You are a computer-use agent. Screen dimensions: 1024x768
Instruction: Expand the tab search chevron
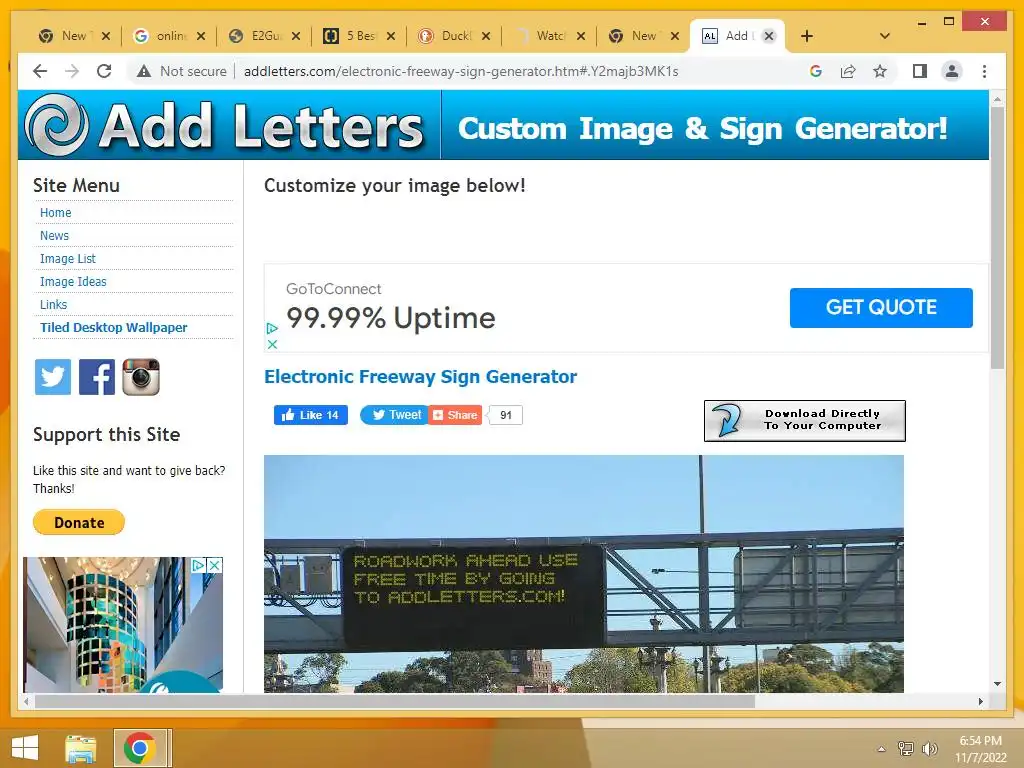884,36
